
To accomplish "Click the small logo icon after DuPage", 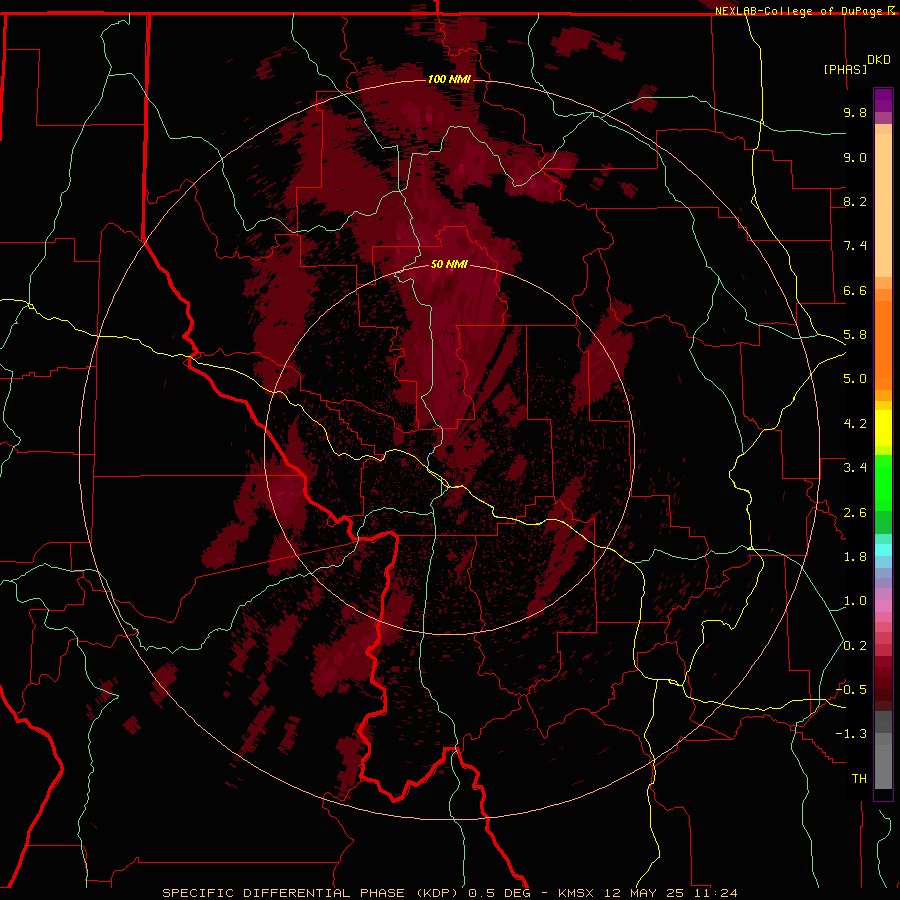I will click(x=891, y=10).
